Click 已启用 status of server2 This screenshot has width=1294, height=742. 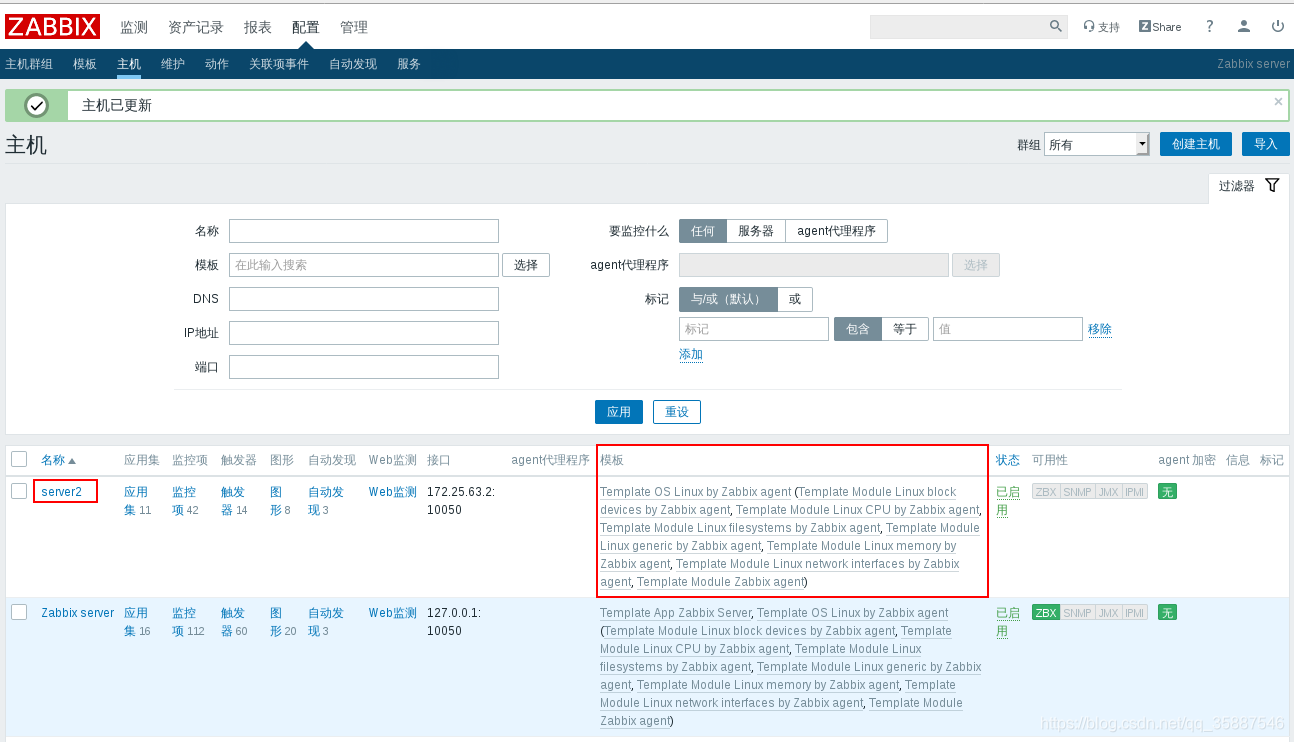coord(1008,500)
